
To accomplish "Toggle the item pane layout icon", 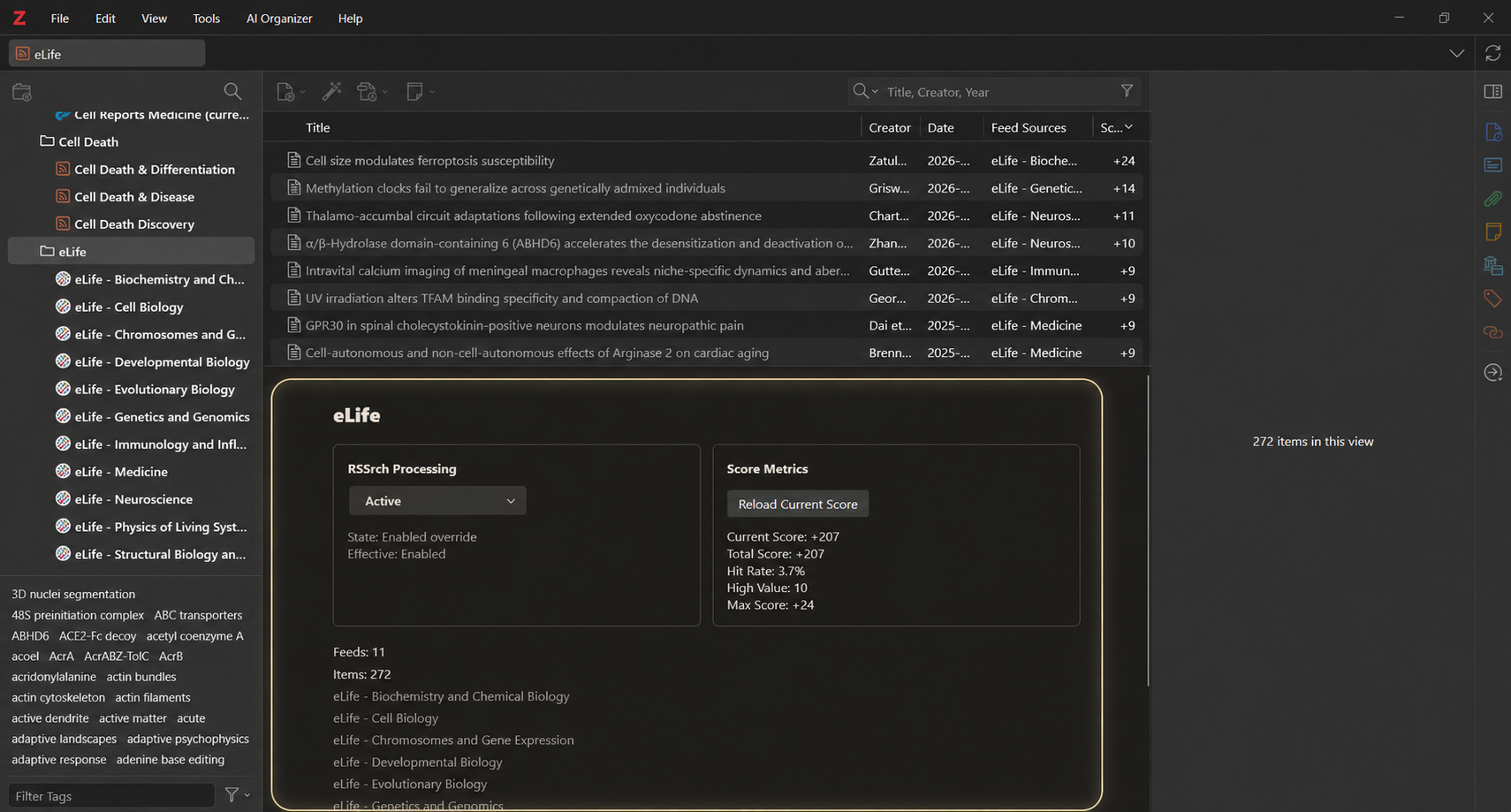I will [x=1492, y=91].
